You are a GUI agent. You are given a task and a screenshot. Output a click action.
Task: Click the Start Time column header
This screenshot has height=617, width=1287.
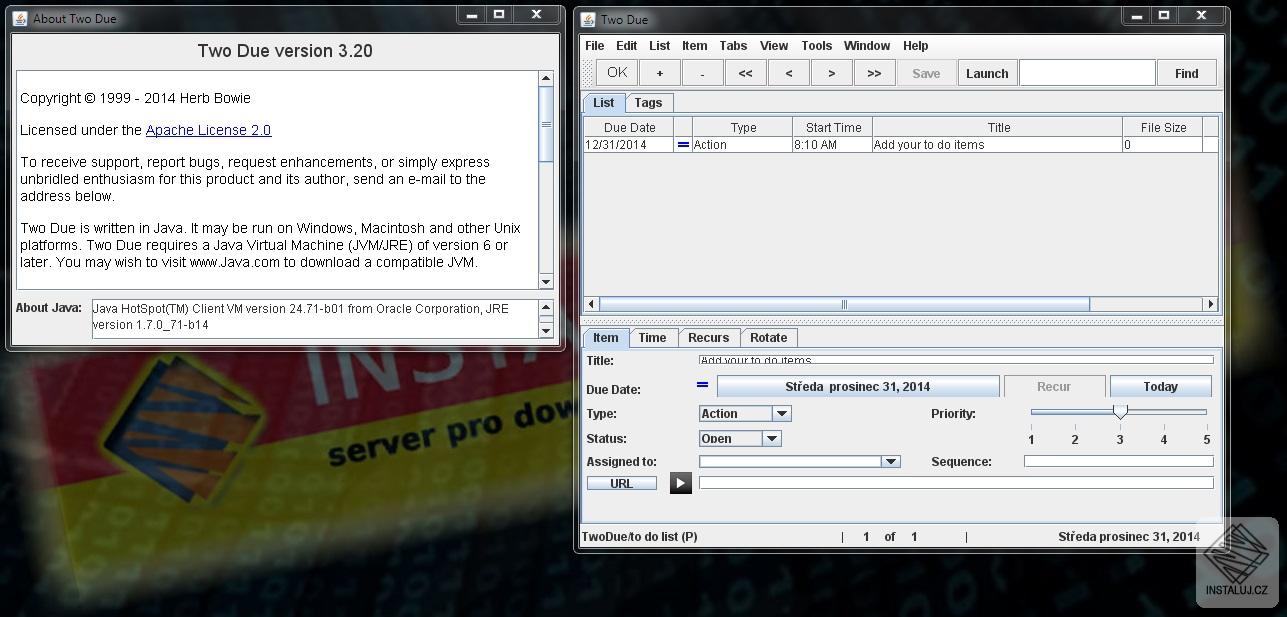[x=833, y=128]
